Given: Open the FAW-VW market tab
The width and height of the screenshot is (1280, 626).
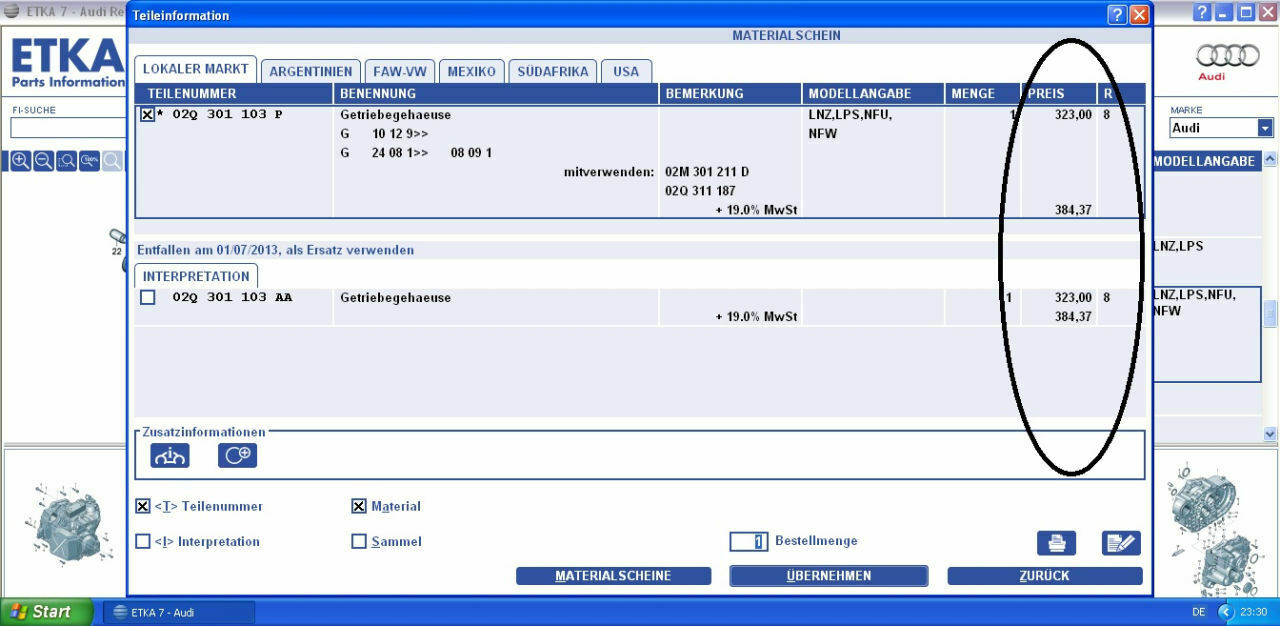Looking at the screenshot, I should click(400, 71).
